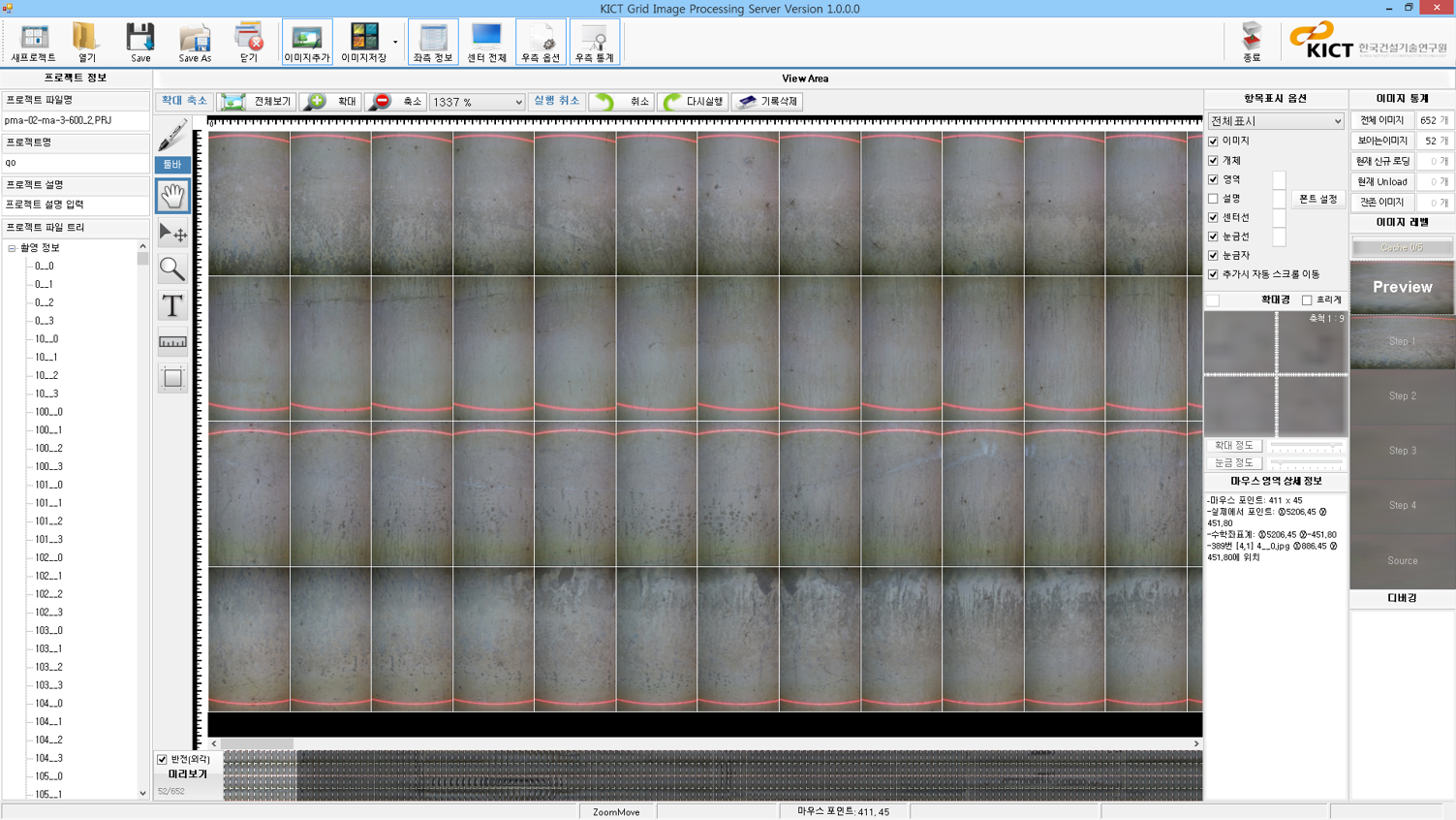The height and width of the screenshot is (820, 1456).
Task: Enable the 설명 description checkbox
Action: point(1213,199)
